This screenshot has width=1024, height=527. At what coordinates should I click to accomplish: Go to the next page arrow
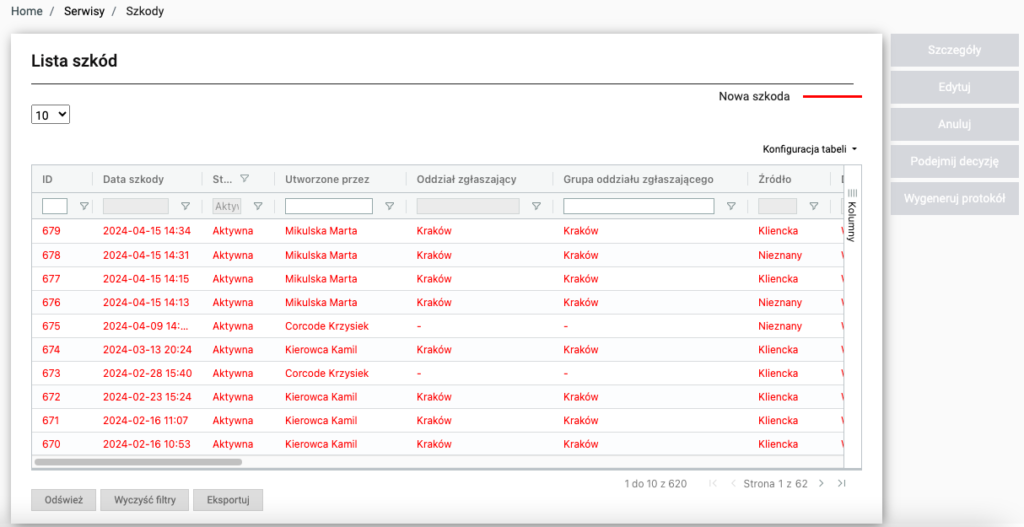click(x=821, y=484)
